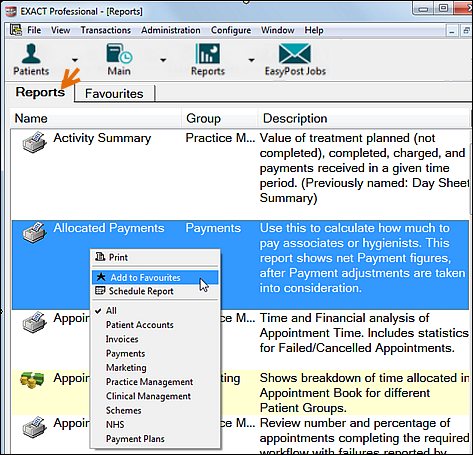The width and height of the screenshot is (473, 455).
Task: Open the View menu
Action: tap(60, 30)
